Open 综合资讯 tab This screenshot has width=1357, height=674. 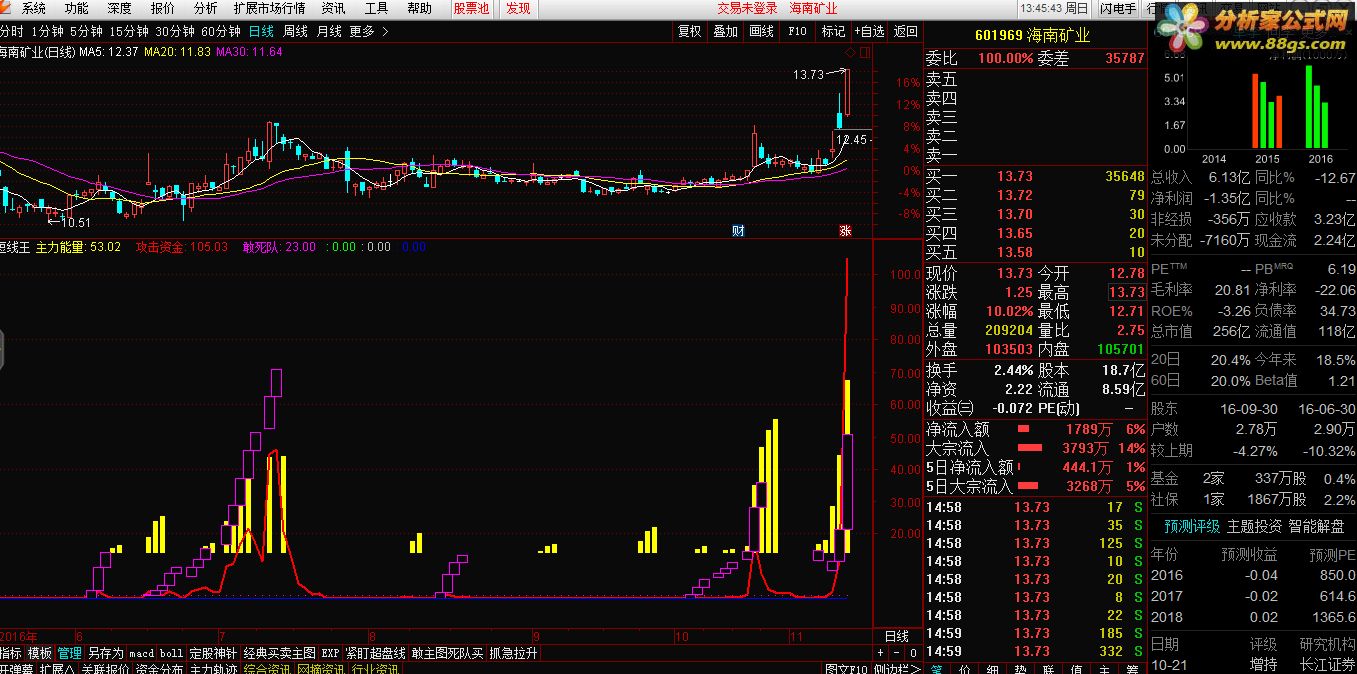[x=267, y=669]
